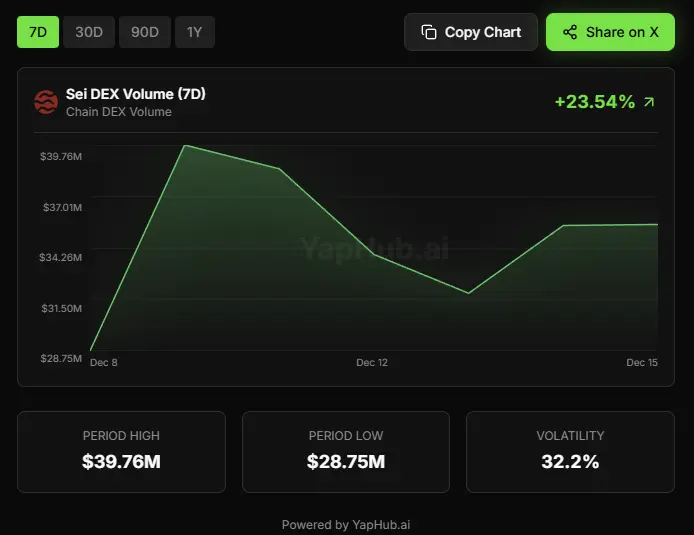Image resolution: width=694 pixels, height=535 pixels.
Task: Click the Volatility 32.2% value
Action: [x=570, y=462]
